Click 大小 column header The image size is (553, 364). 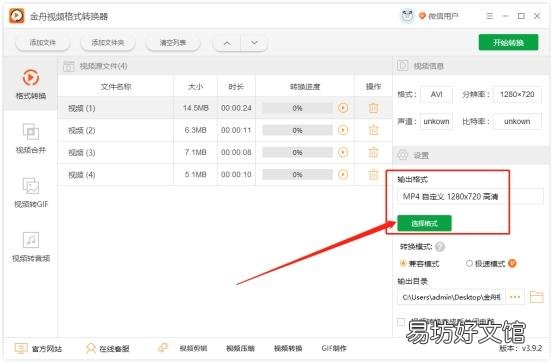tap(195, 87)
